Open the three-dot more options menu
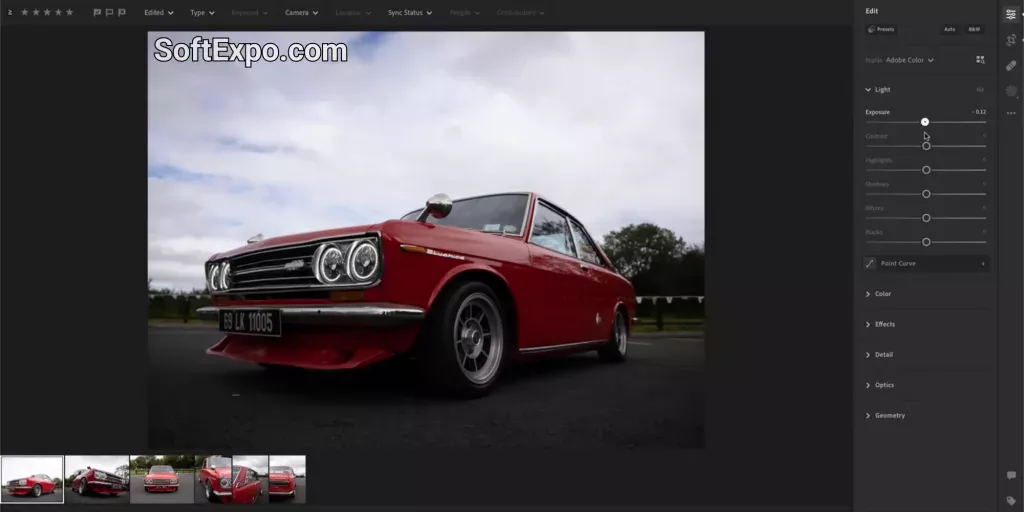The image size is (1024, 512). [1011, 113]
